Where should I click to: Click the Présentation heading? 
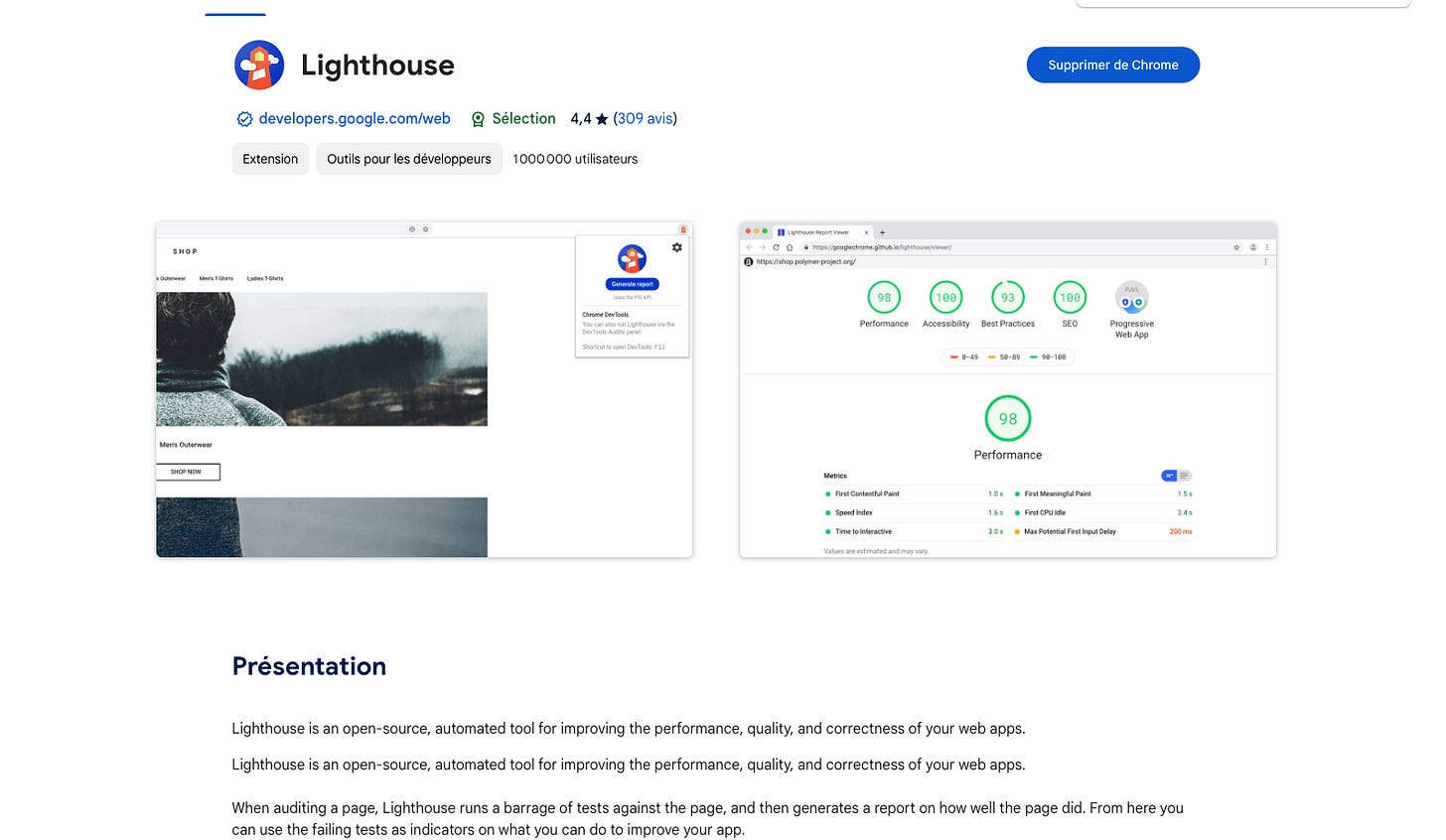(309, 666)
